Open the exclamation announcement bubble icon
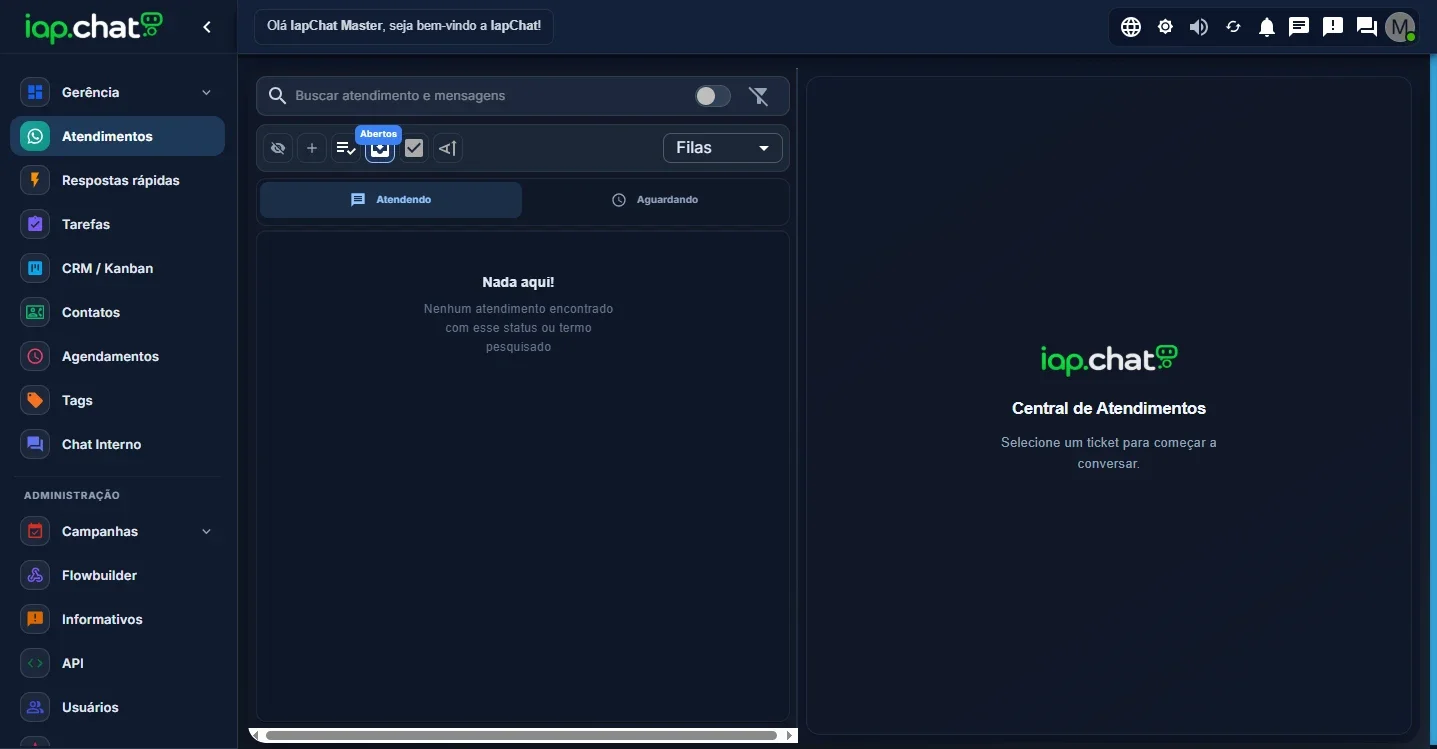1437x749 pixels. (1333, 27)
